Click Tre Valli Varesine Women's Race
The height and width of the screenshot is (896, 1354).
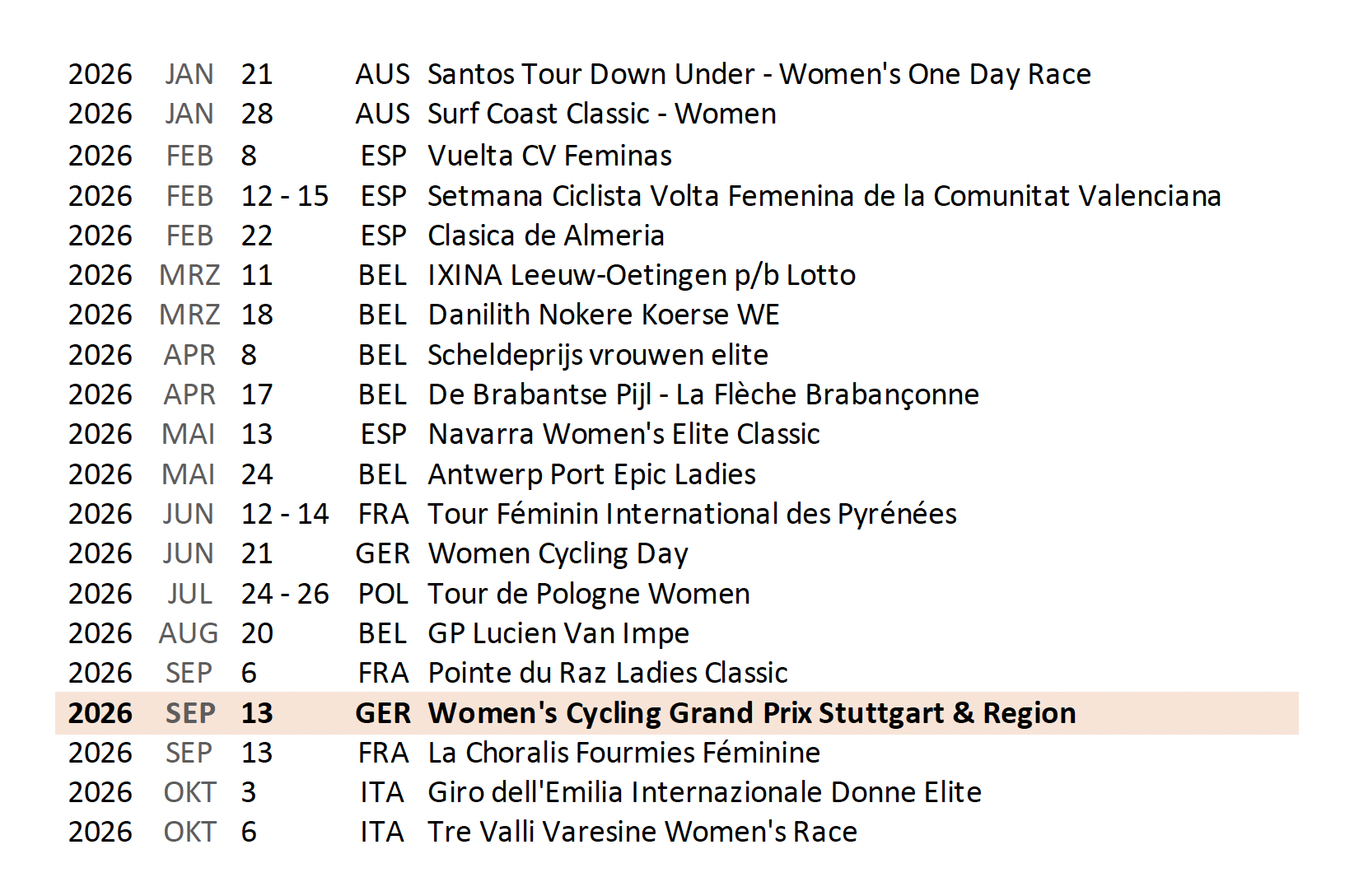[x=642, y=832]
